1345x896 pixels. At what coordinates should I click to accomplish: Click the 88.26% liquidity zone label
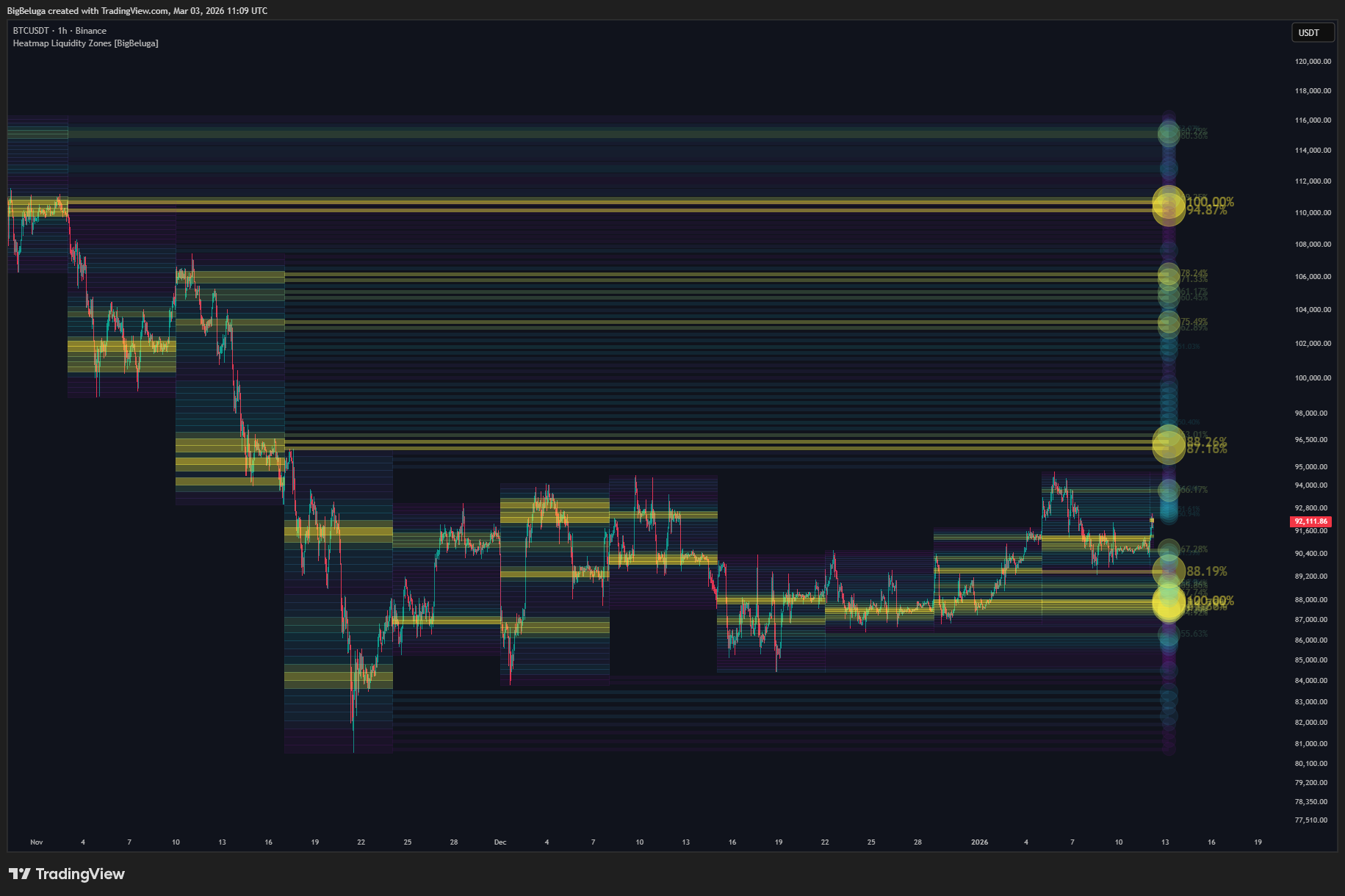pyautogui.click(x=1207, y=441)
